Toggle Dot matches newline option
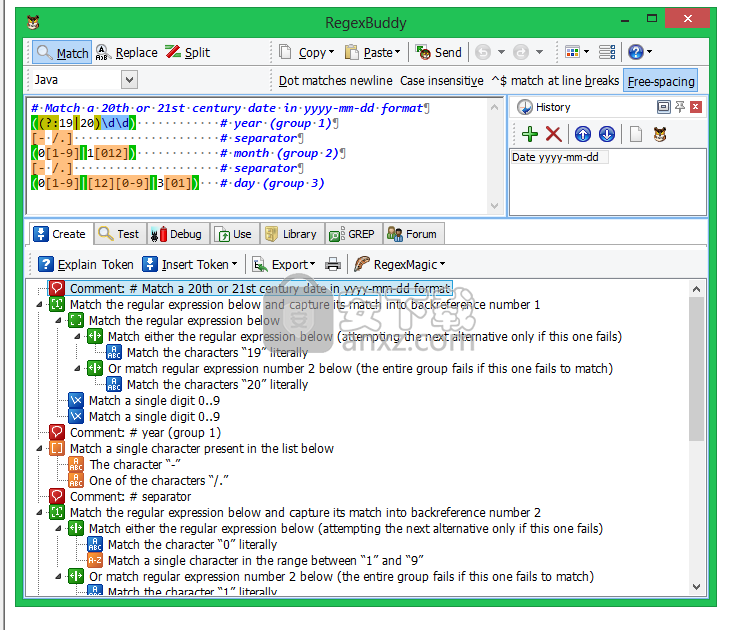The width and height of the screenshot is (742, 630). tap(335, 81)
